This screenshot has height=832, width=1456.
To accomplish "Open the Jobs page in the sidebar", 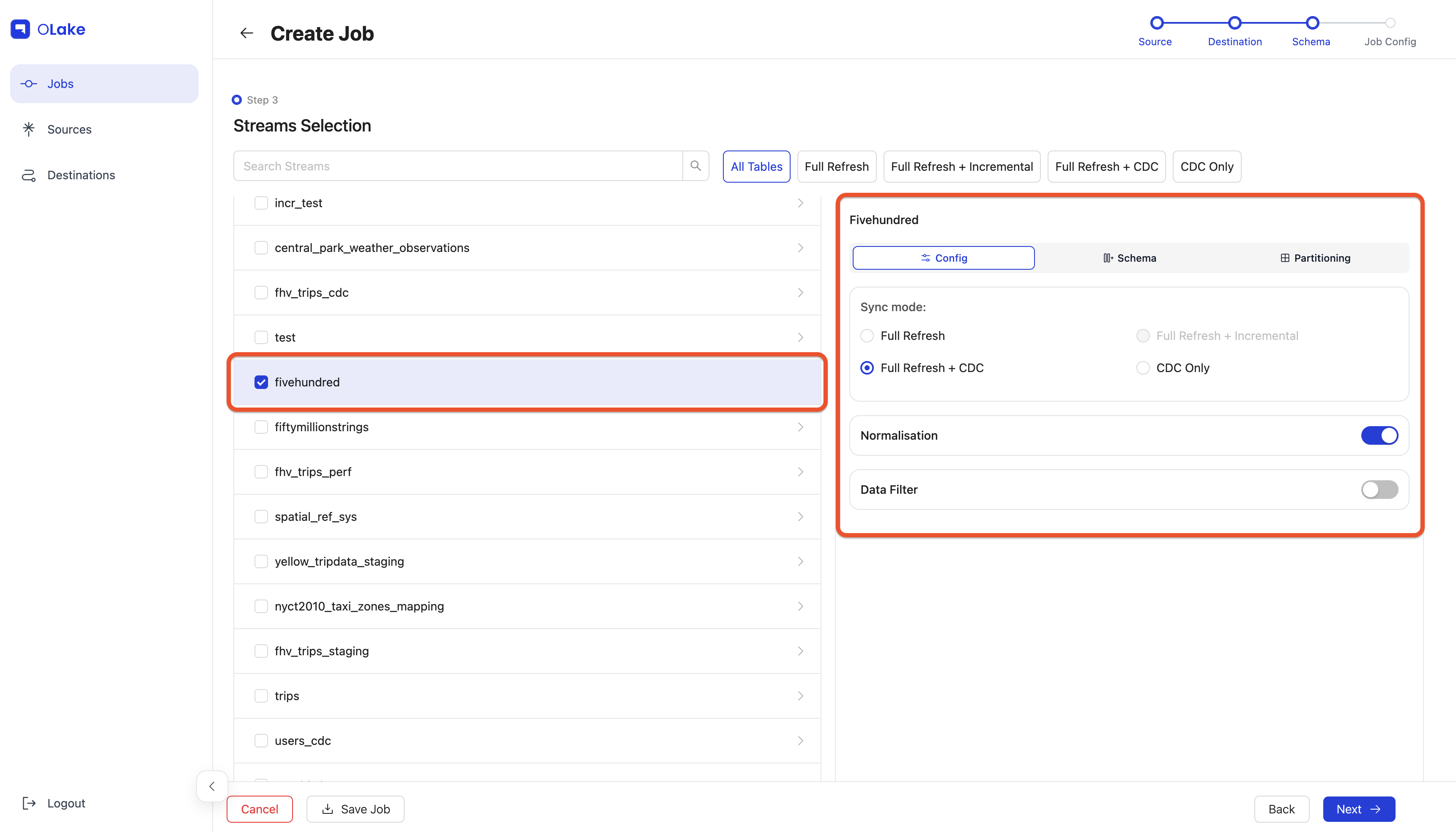I will pos(104,83).
